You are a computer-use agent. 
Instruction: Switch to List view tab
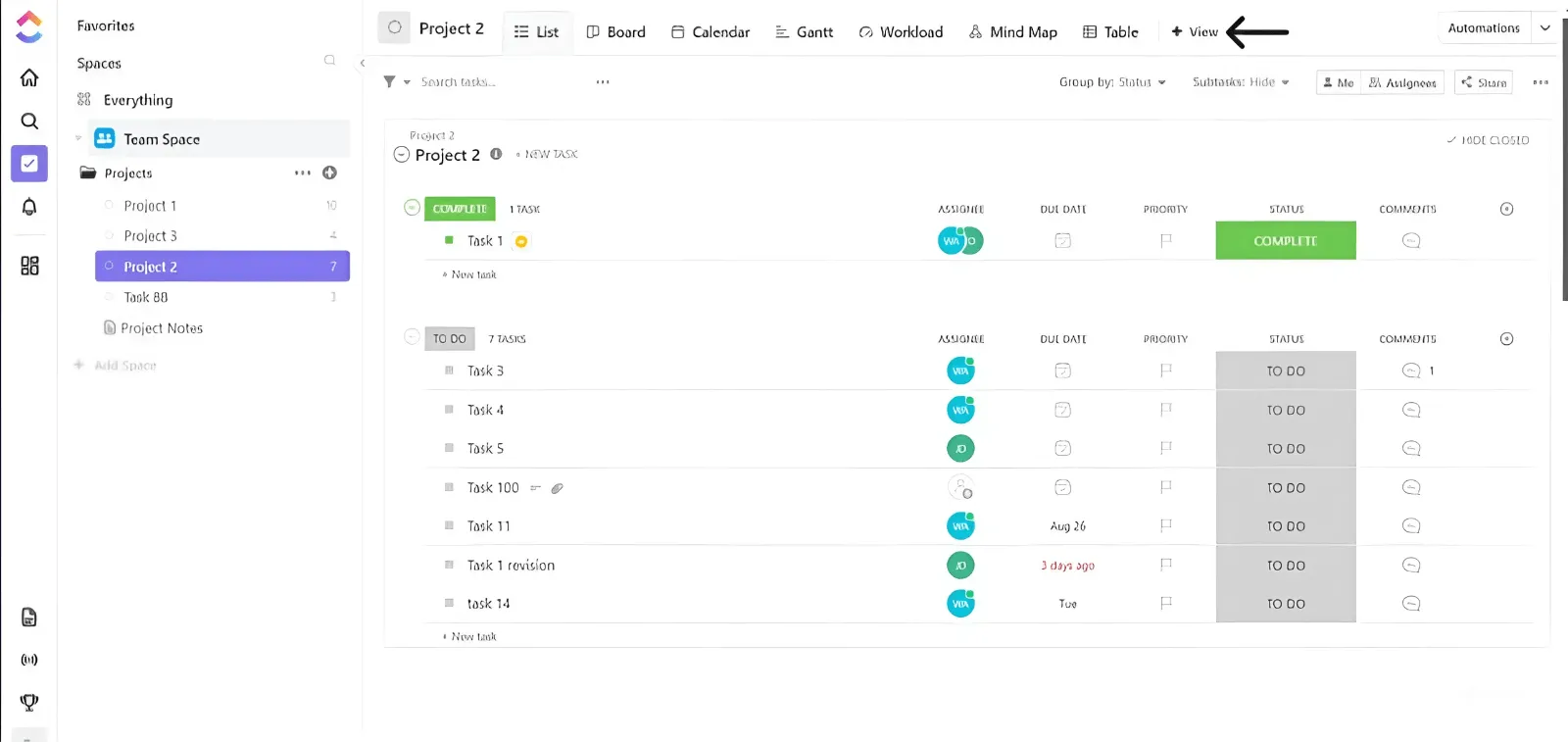point(537,31)
